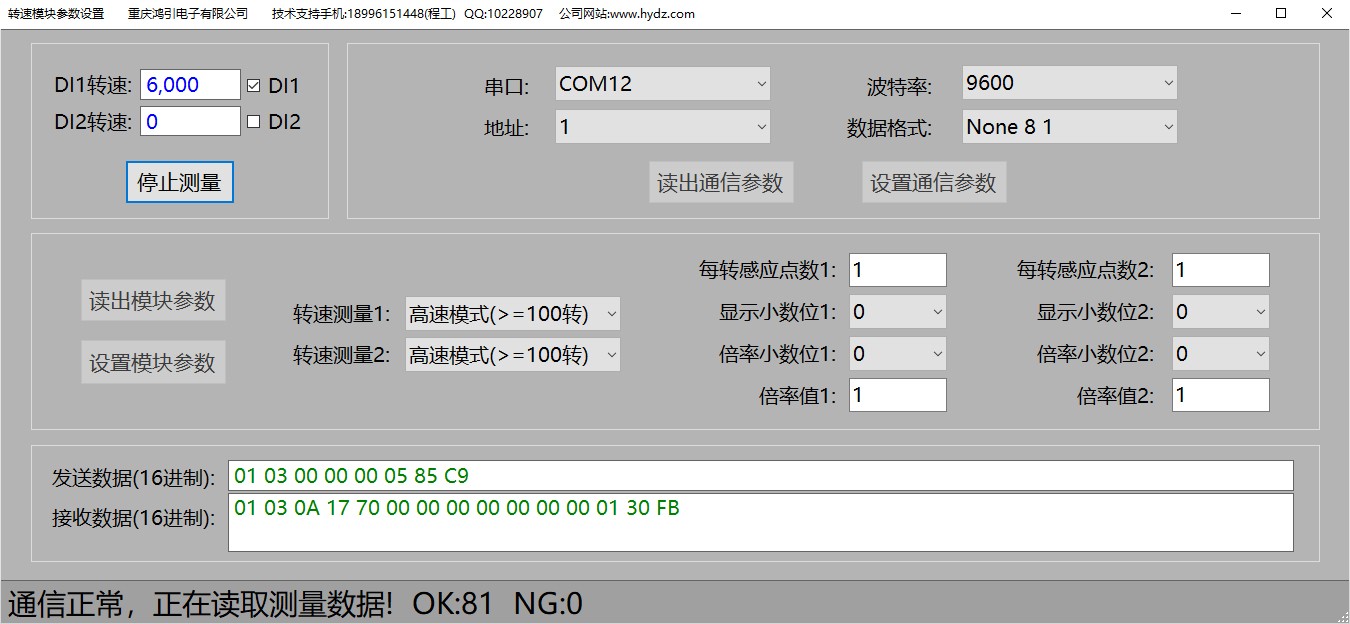This screenshot has height=624, width=1350.
Task: Uncheck the DI1 checkbox
Action: pos(253,86)
